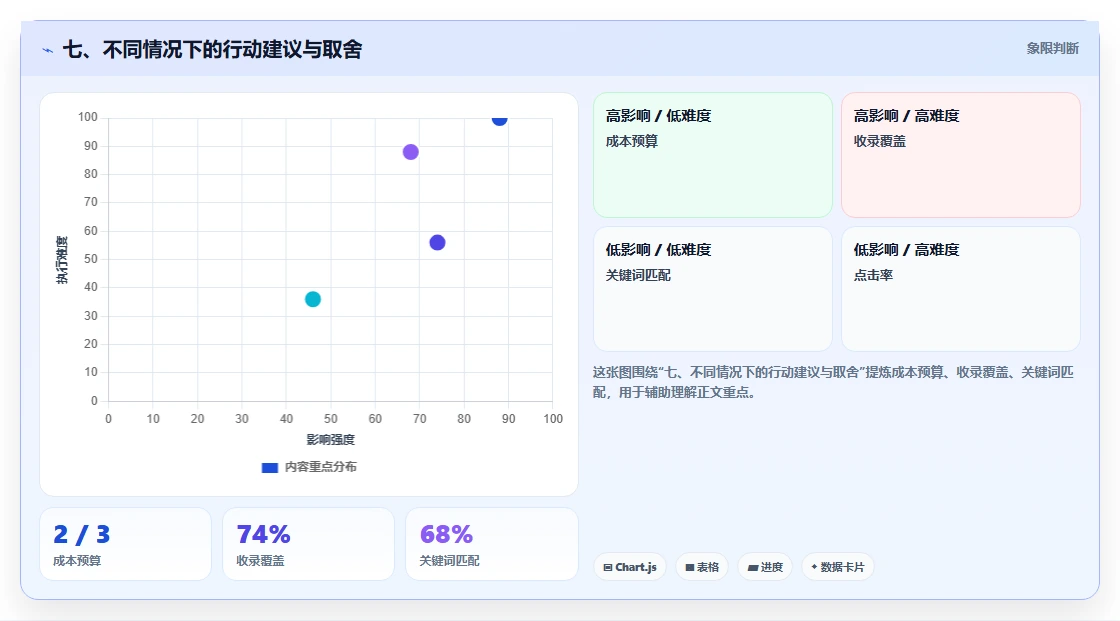Click the x-axis tick label 50
The image size is (1120, 621).
point(331,419)
